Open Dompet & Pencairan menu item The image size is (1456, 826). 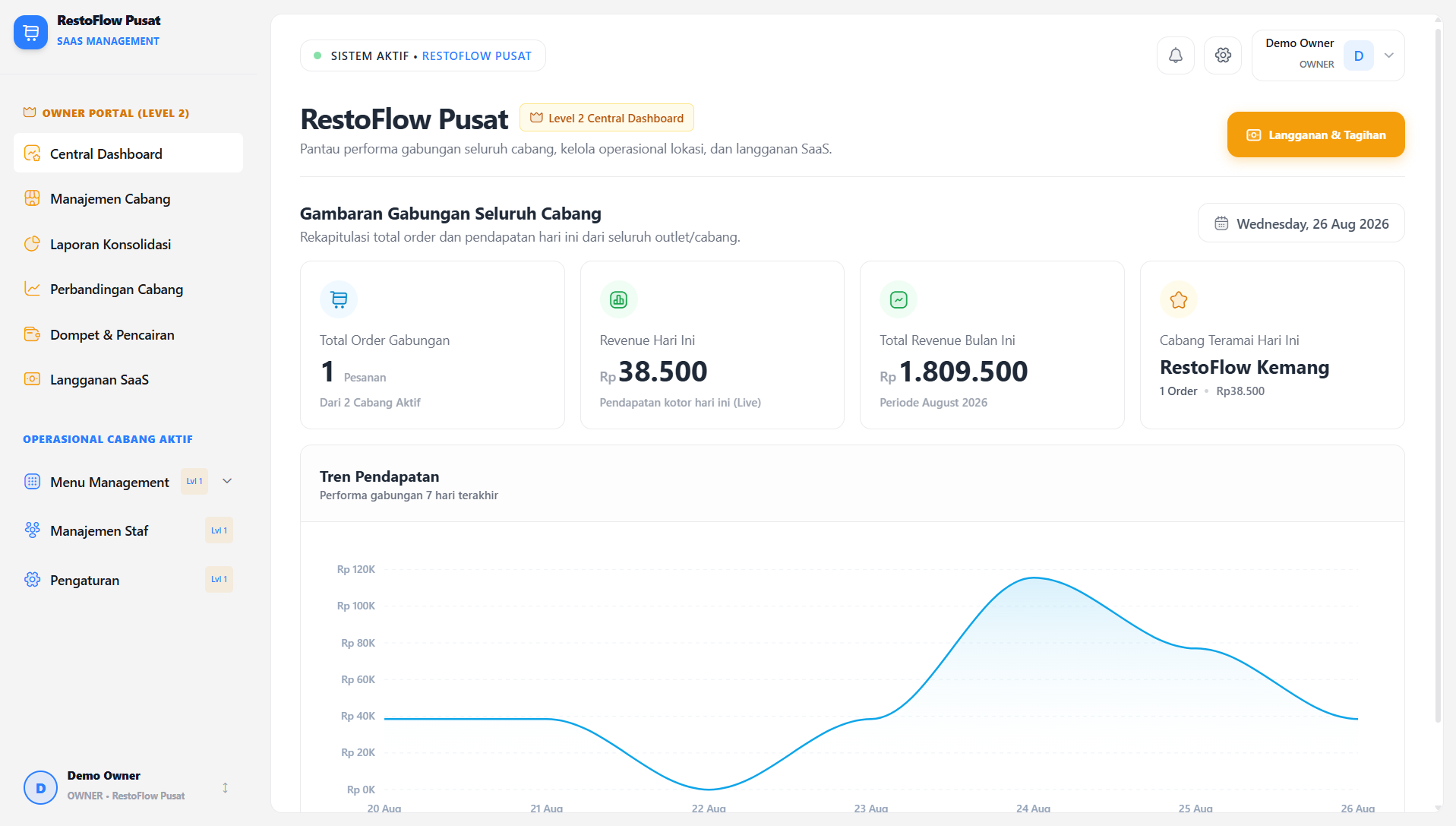[x=128, y=334]
